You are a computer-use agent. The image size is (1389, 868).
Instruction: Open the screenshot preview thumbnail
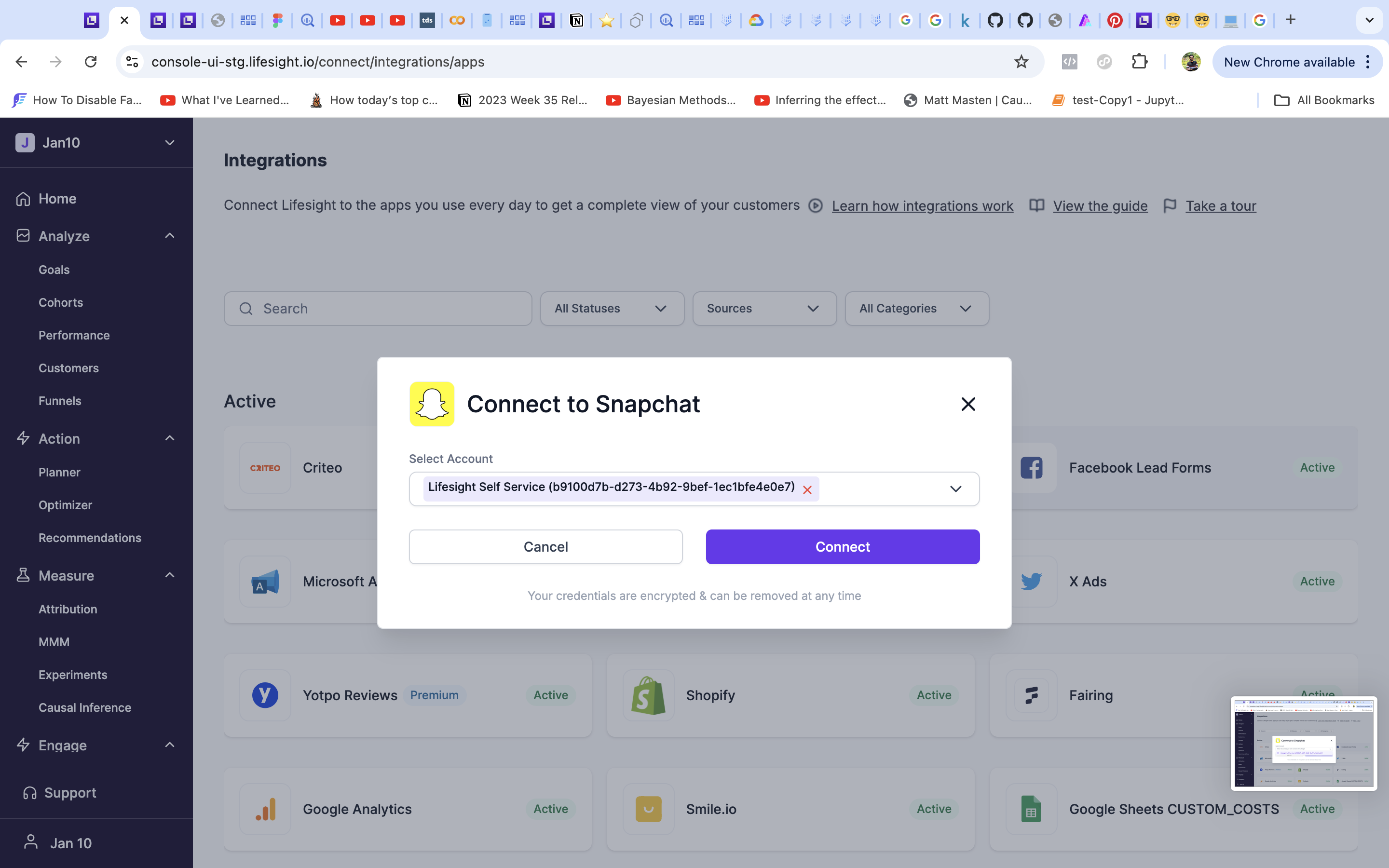tap(1304, 744)
